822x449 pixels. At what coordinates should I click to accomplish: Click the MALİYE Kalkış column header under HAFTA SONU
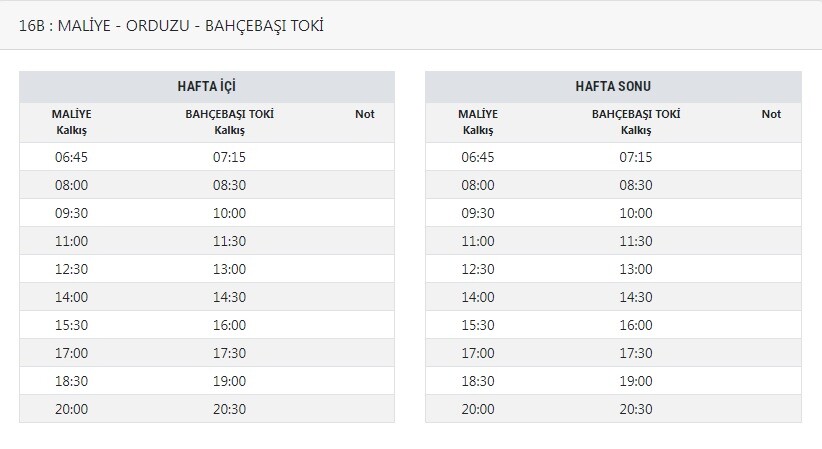tap(477, 122)
